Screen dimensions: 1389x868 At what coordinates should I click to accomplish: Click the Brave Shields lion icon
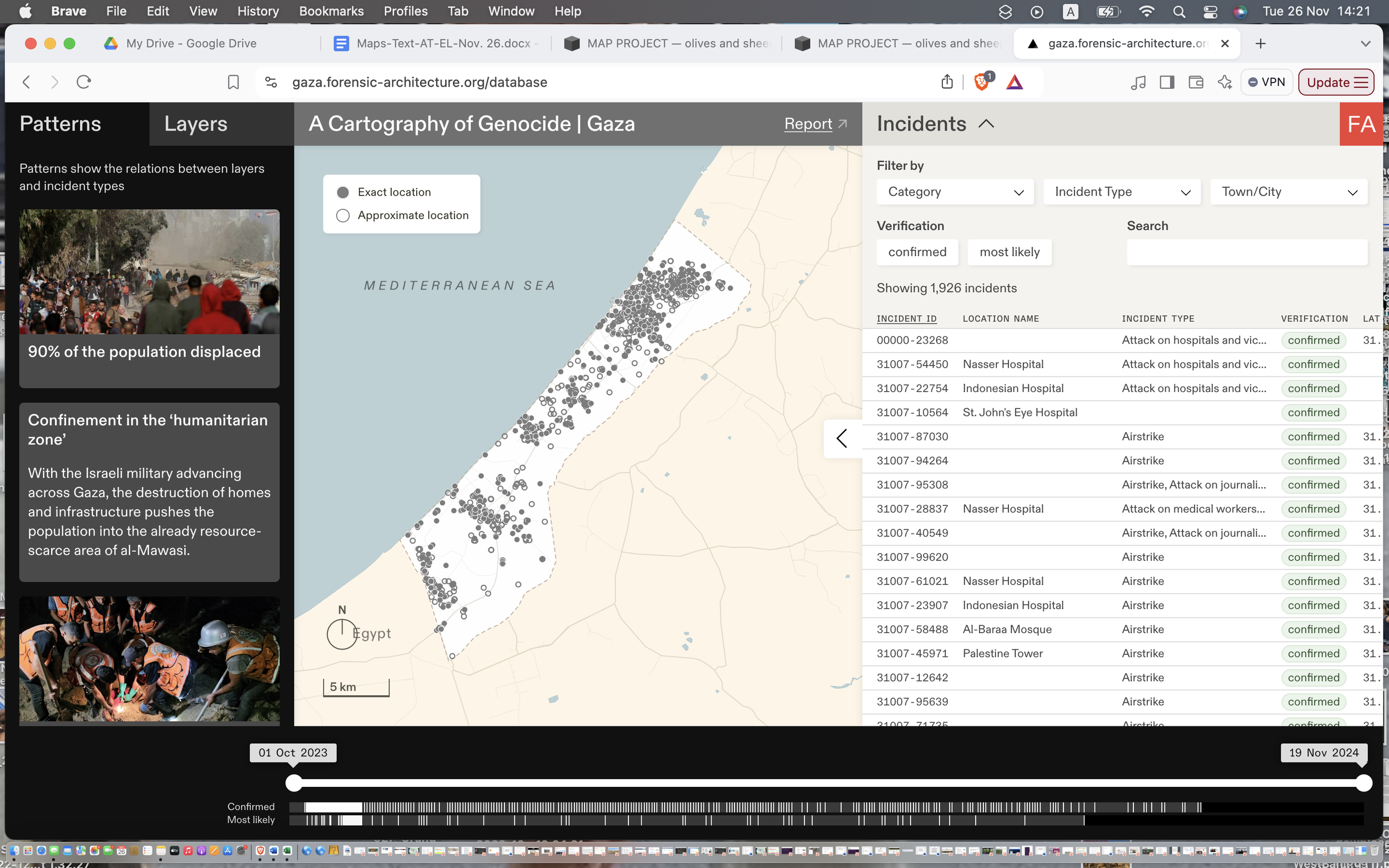coord(981,82)
